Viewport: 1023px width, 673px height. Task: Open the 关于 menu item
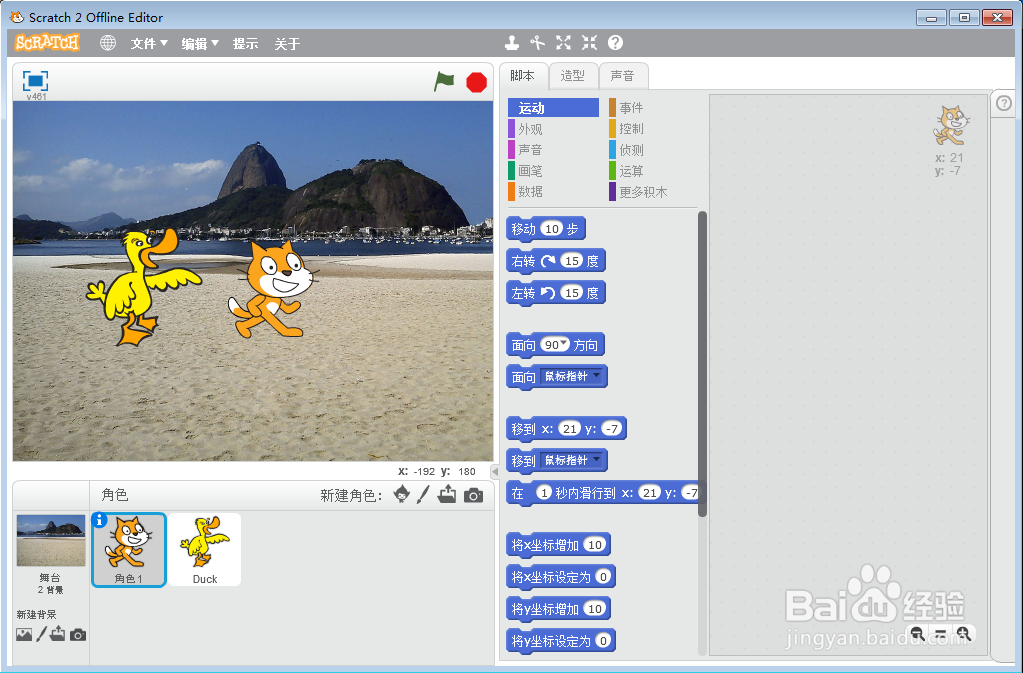(287, 44)
